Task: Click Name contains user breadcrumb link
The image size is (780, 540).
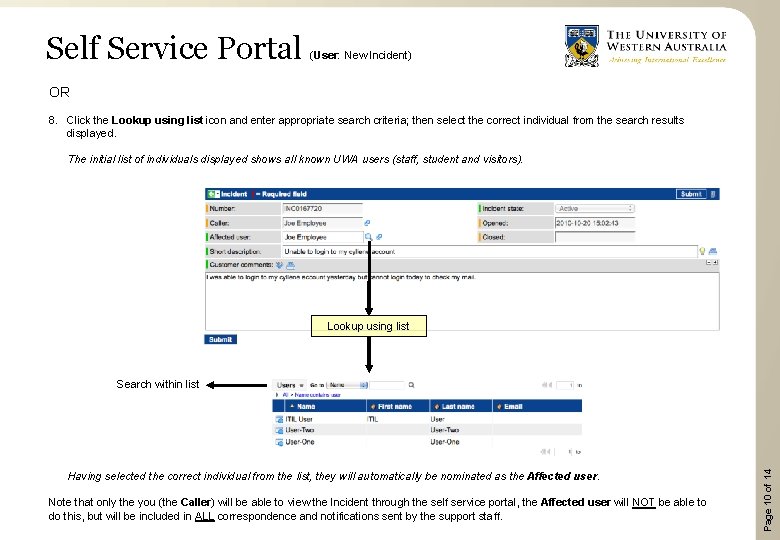Action: [317, 395]
